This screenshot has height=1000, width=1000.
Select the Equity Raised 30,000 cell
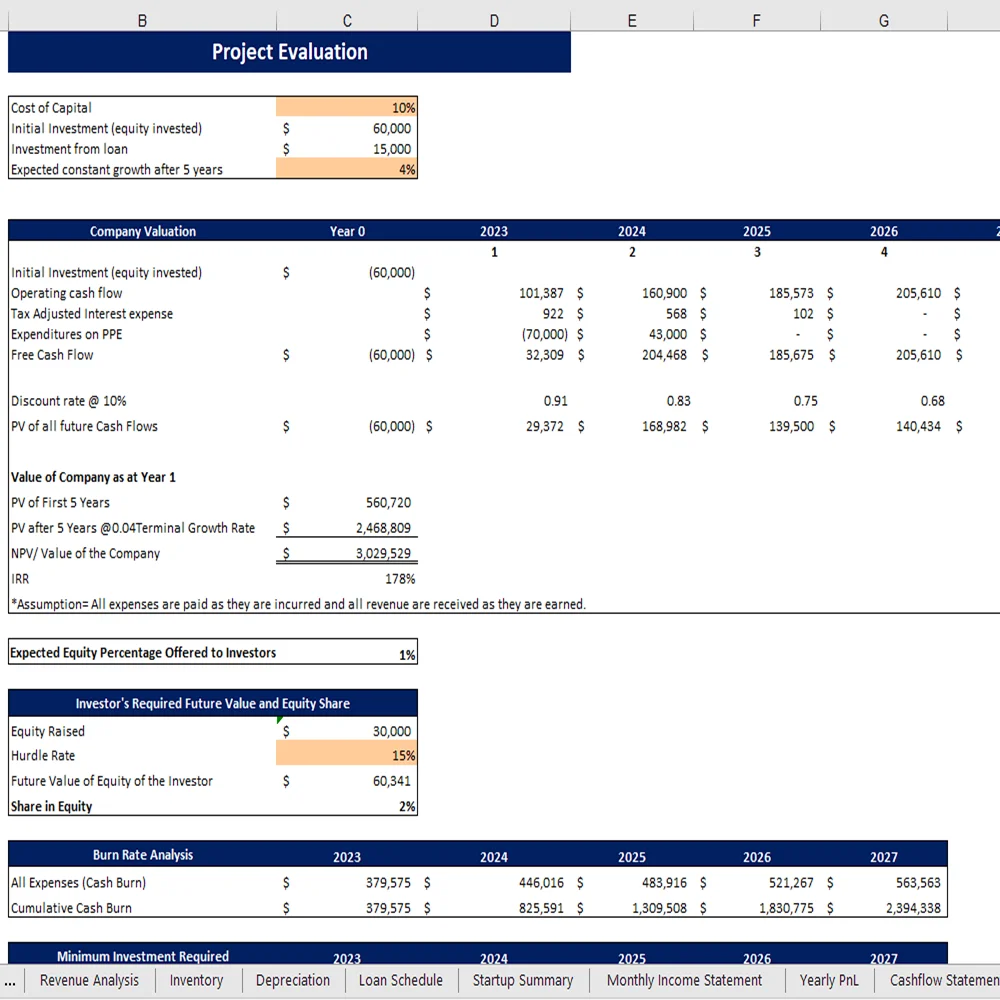coord(347,731)
